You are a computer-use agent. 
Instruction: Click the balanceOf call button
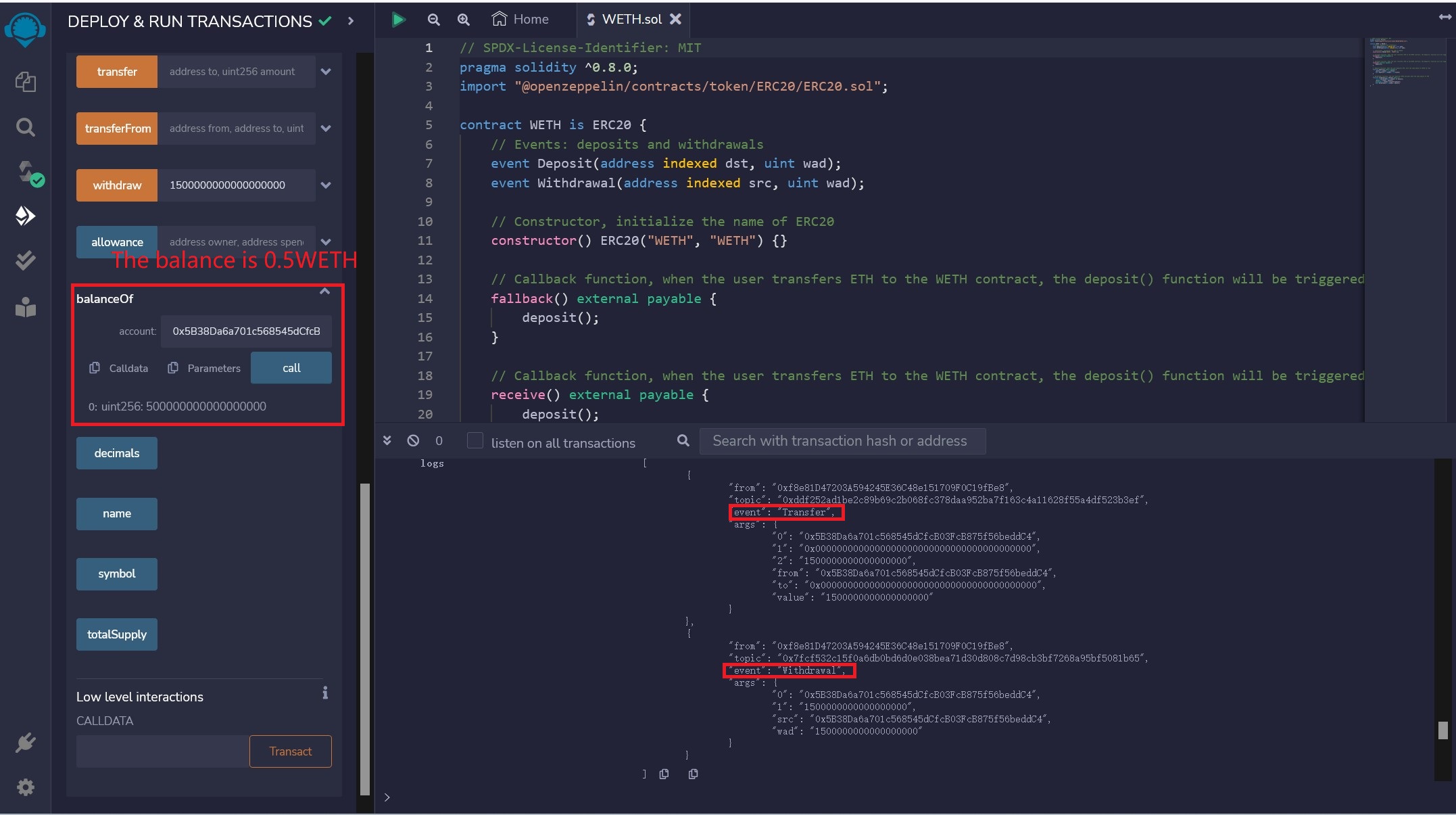coord(291,368)
